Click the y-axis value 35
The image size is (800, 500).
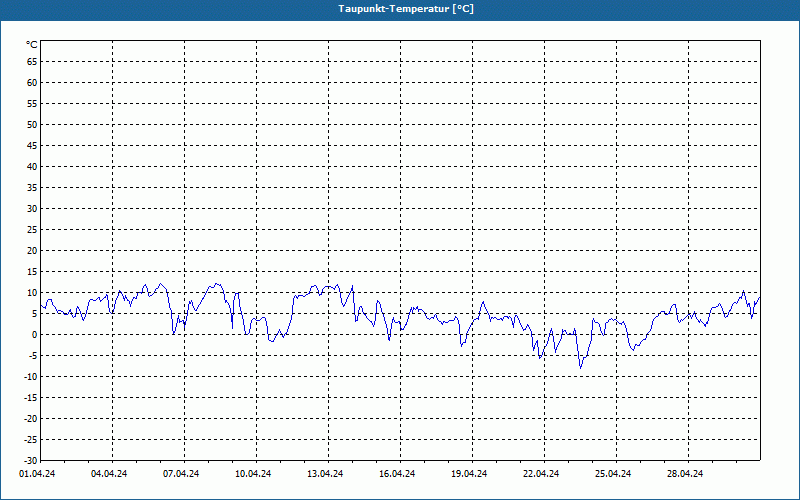click(32, 188)
